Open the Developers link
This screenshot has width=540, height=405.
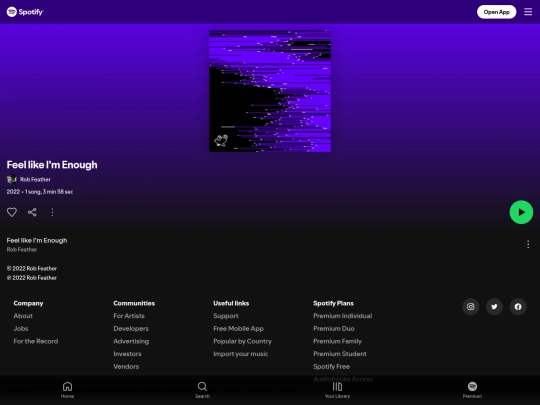pos(131,329)
